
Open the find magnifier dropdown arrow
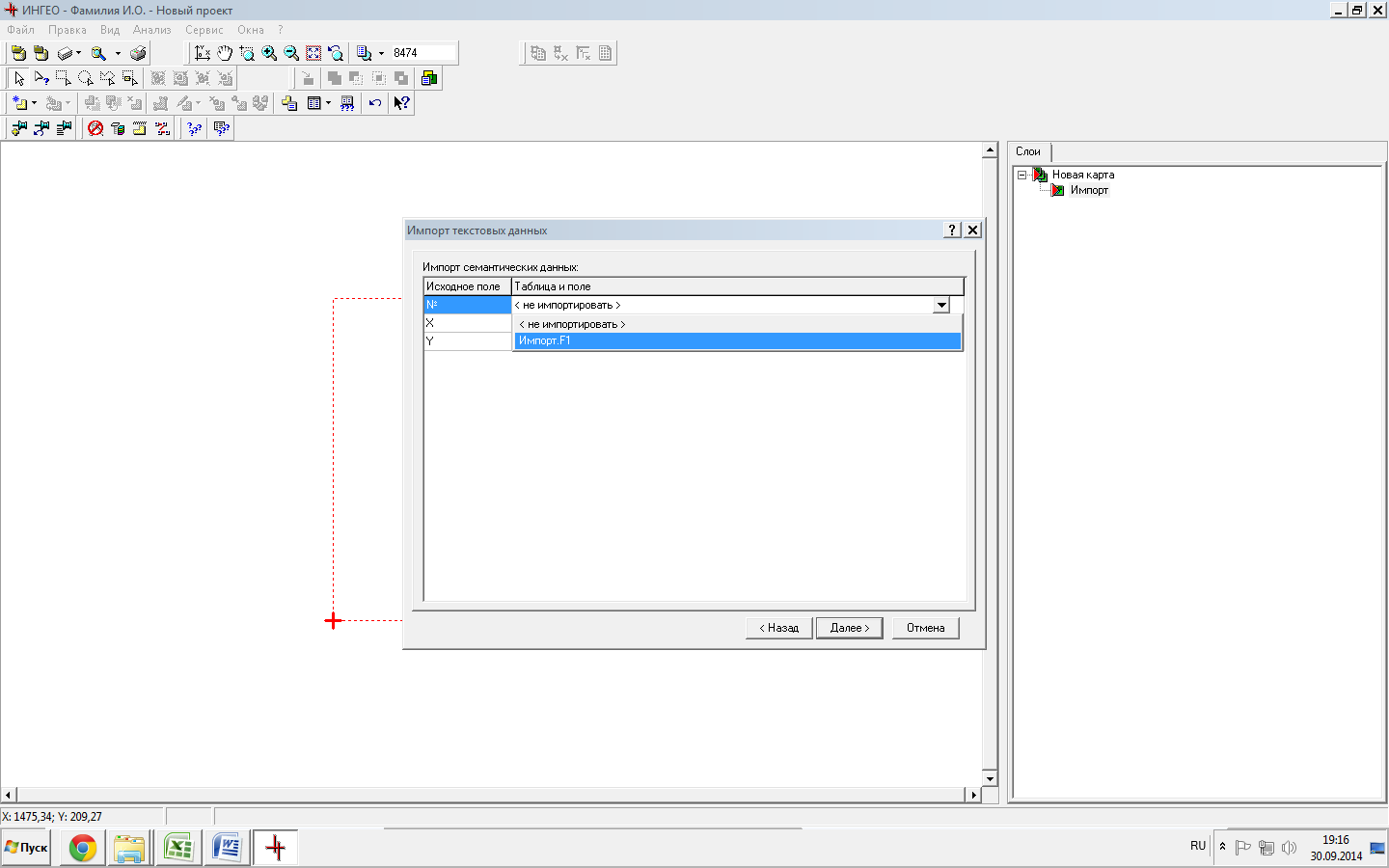(118, 53)
